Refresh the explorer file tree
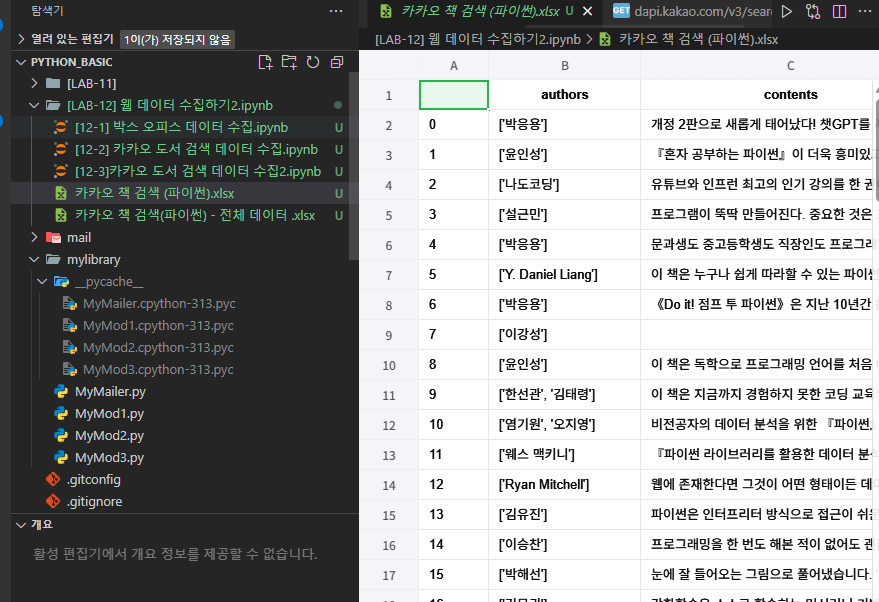The height and width of the screenshot is (602, 879). (x=313, y=62)
